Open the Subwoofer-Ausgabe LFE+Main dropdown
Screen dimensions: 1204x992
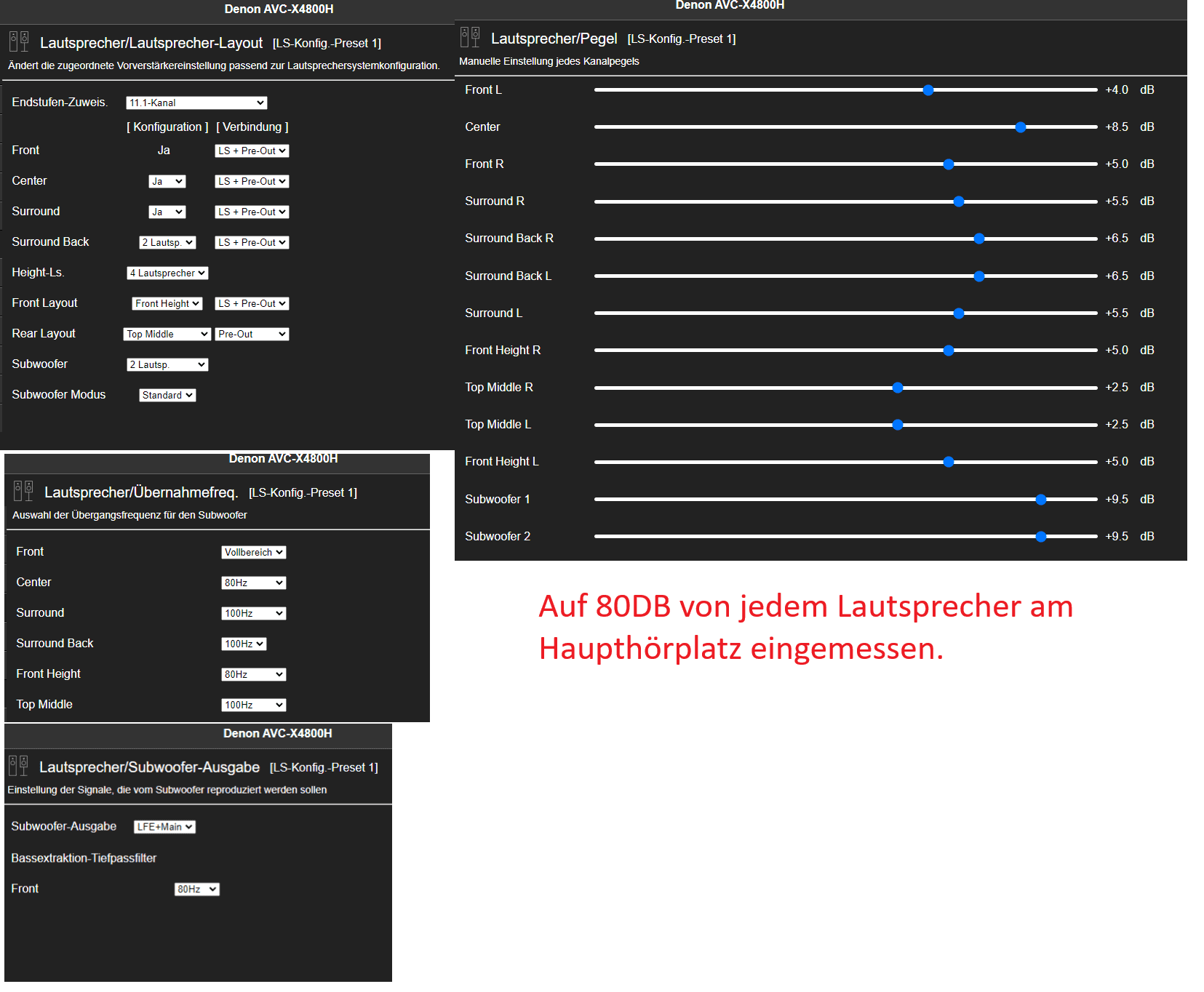point(164,827)
